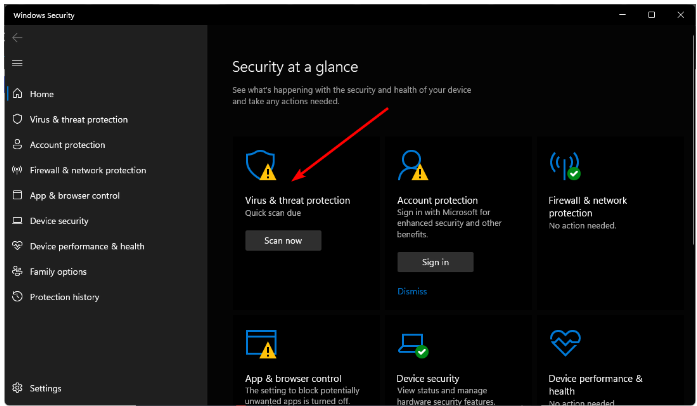
Task: Open Settings at bottom of sidebar
Action: [45, 389]
